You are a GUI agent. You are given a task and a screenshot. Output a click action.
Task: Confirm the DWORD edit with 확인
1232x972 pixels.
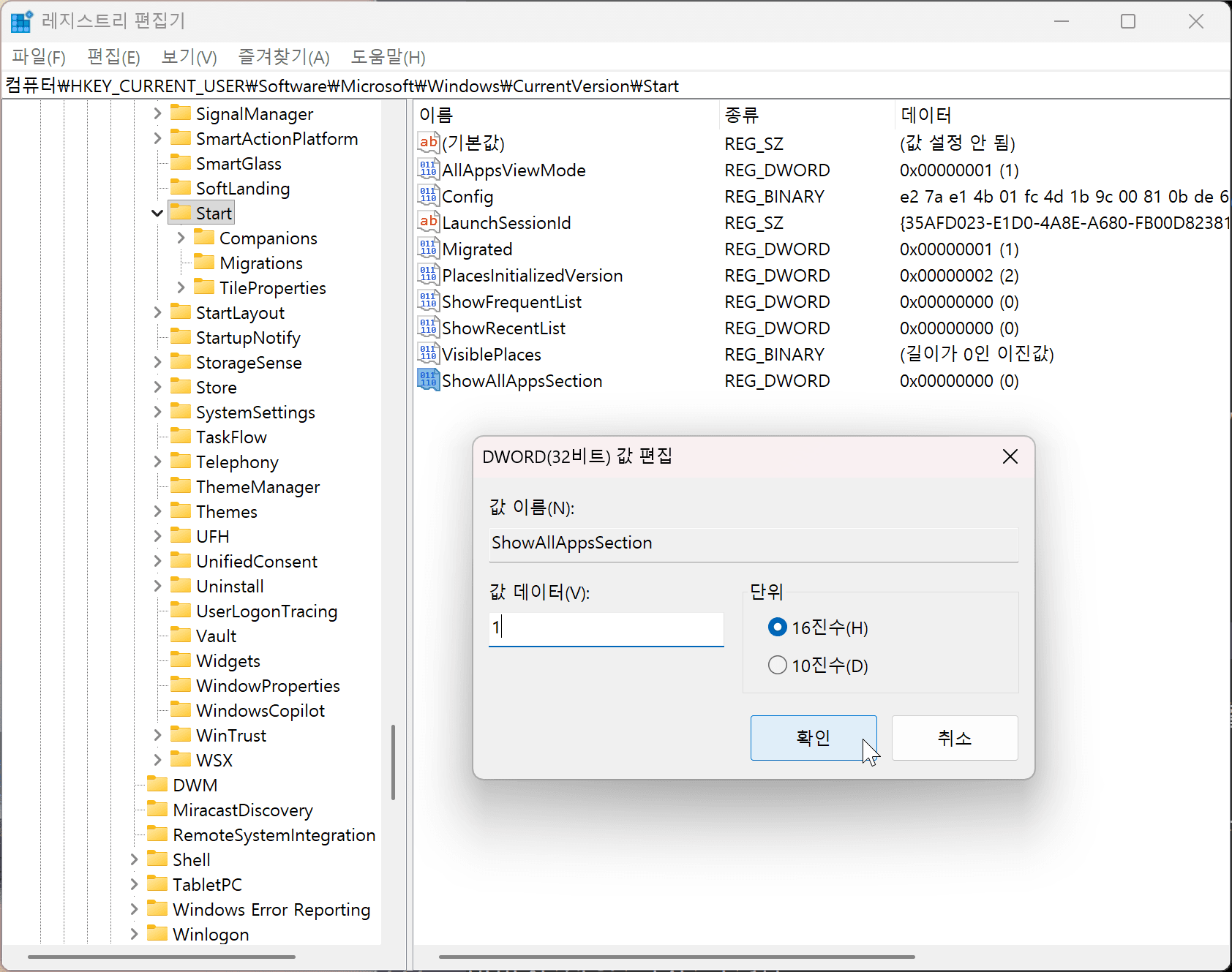[814, 738]
